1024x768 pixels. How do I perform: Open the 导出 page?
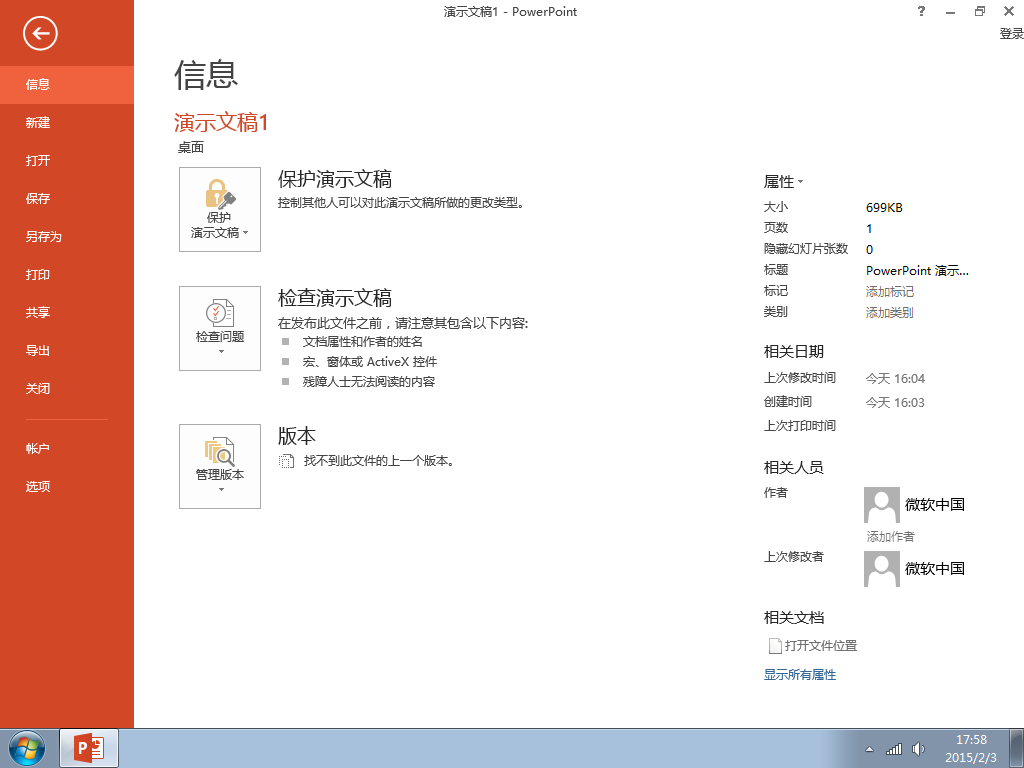click(x=67, y=351)
